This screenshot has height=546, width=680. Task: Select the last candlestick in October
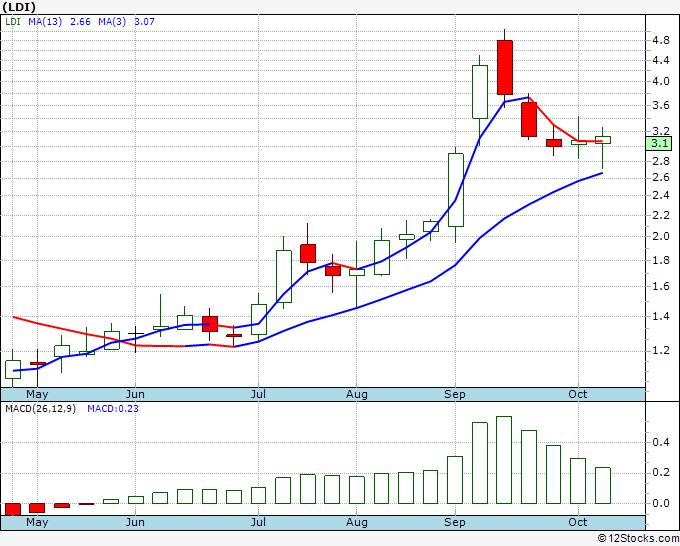[x=602, y=140]
